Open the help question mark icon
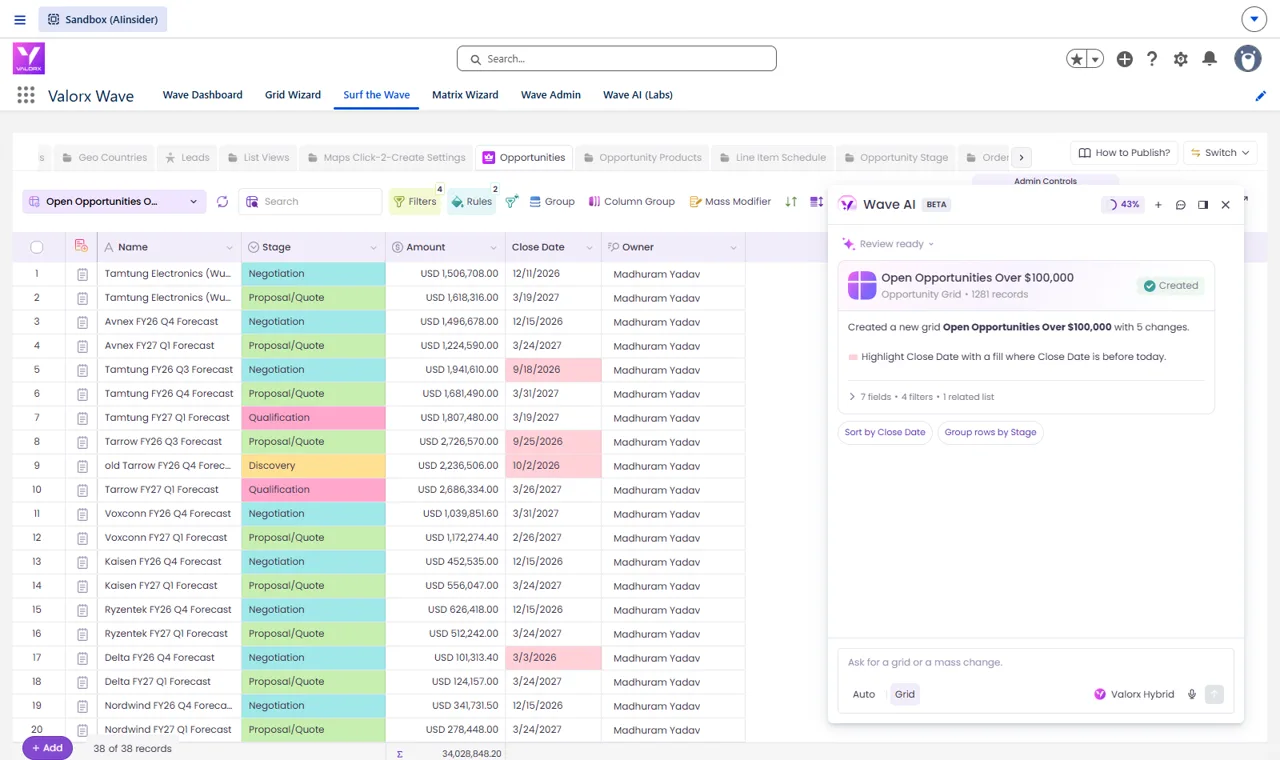This screenshot has width=1280, height=760. coord(1152,59)
